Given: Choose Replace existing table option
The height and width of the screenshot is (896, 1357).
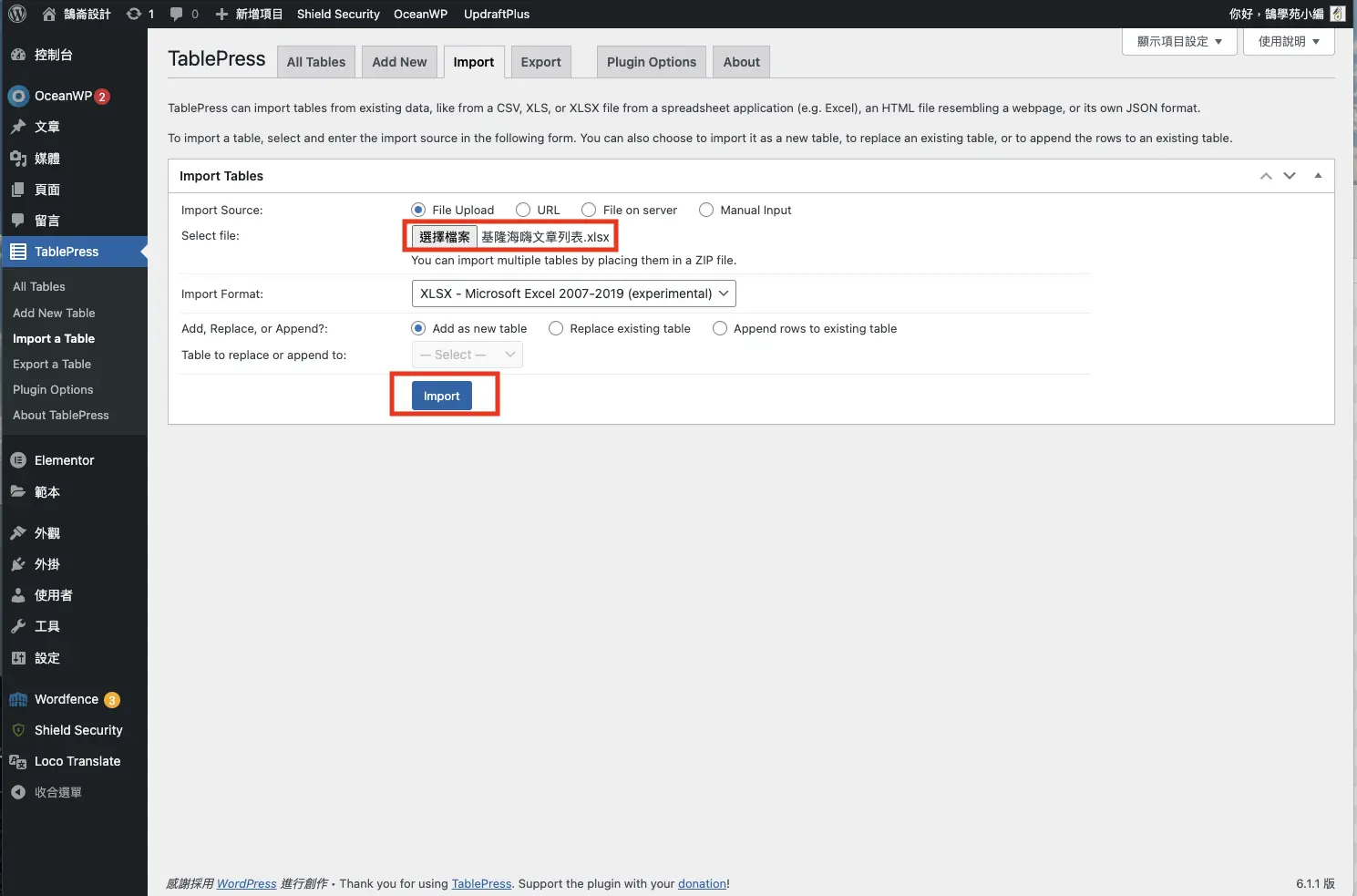Looking at the screenshot, I should pyautogui.click(x=556, y=328).
